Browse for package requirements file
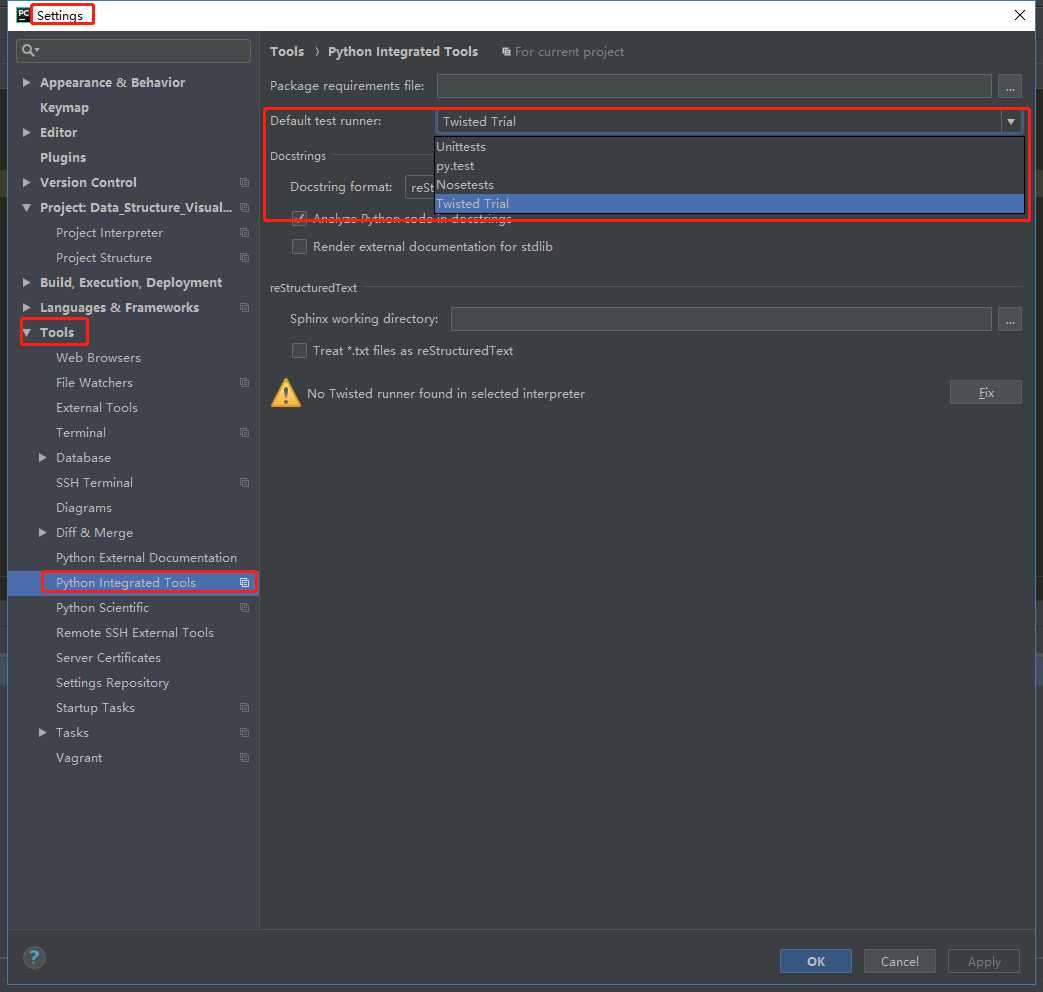 1010,86
